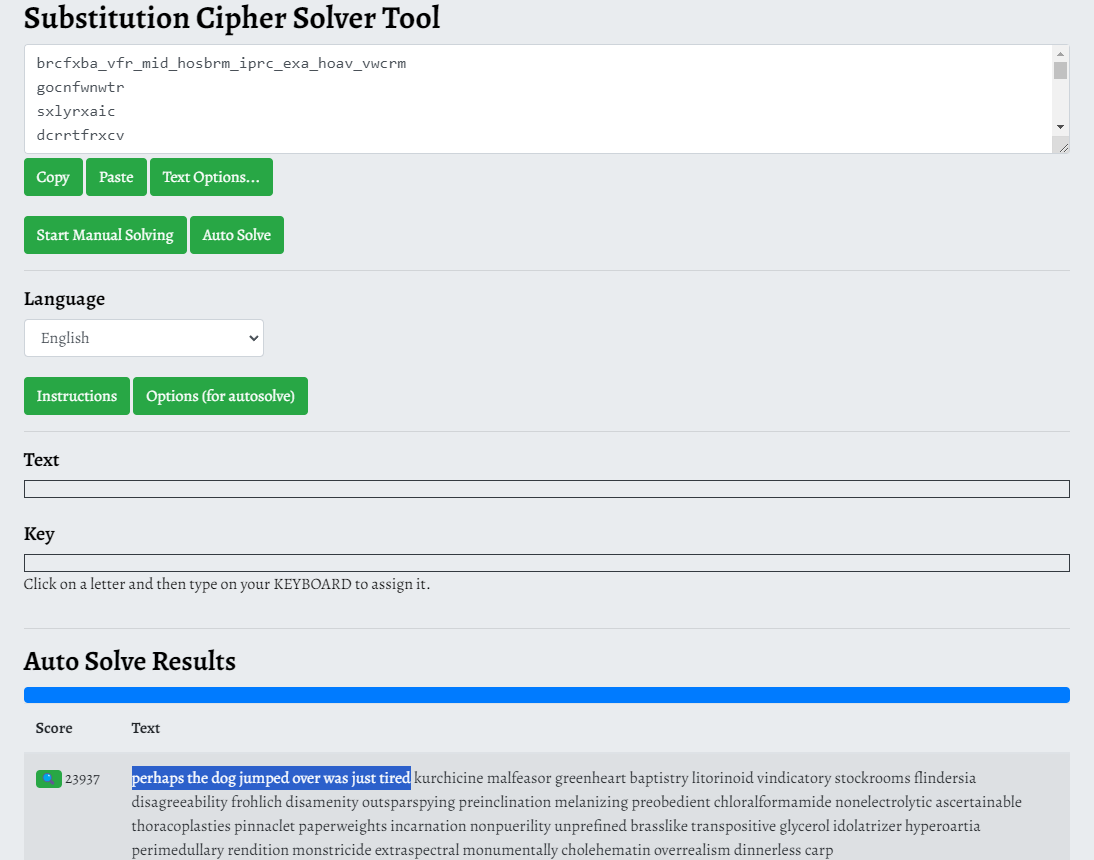Click the green magnifier icon beside score 23937

48,779
